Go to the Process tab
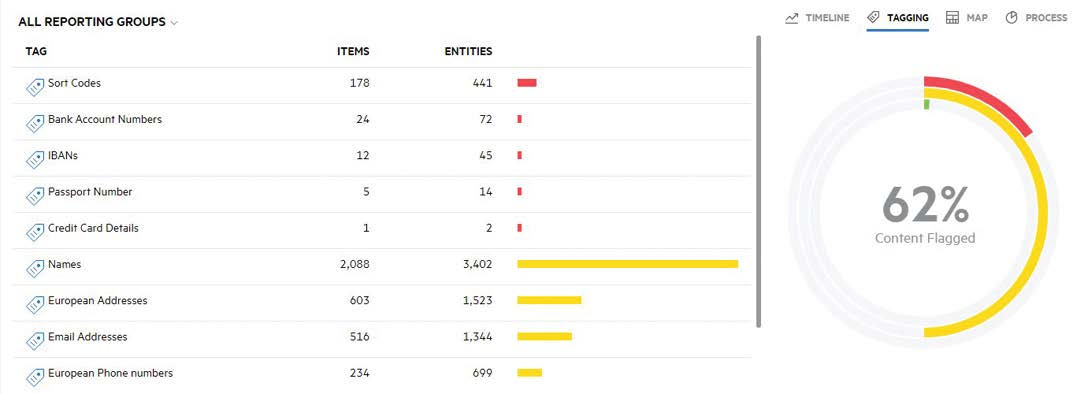The width and height of the screenshot is (1088, 394). coord(1037,18)
